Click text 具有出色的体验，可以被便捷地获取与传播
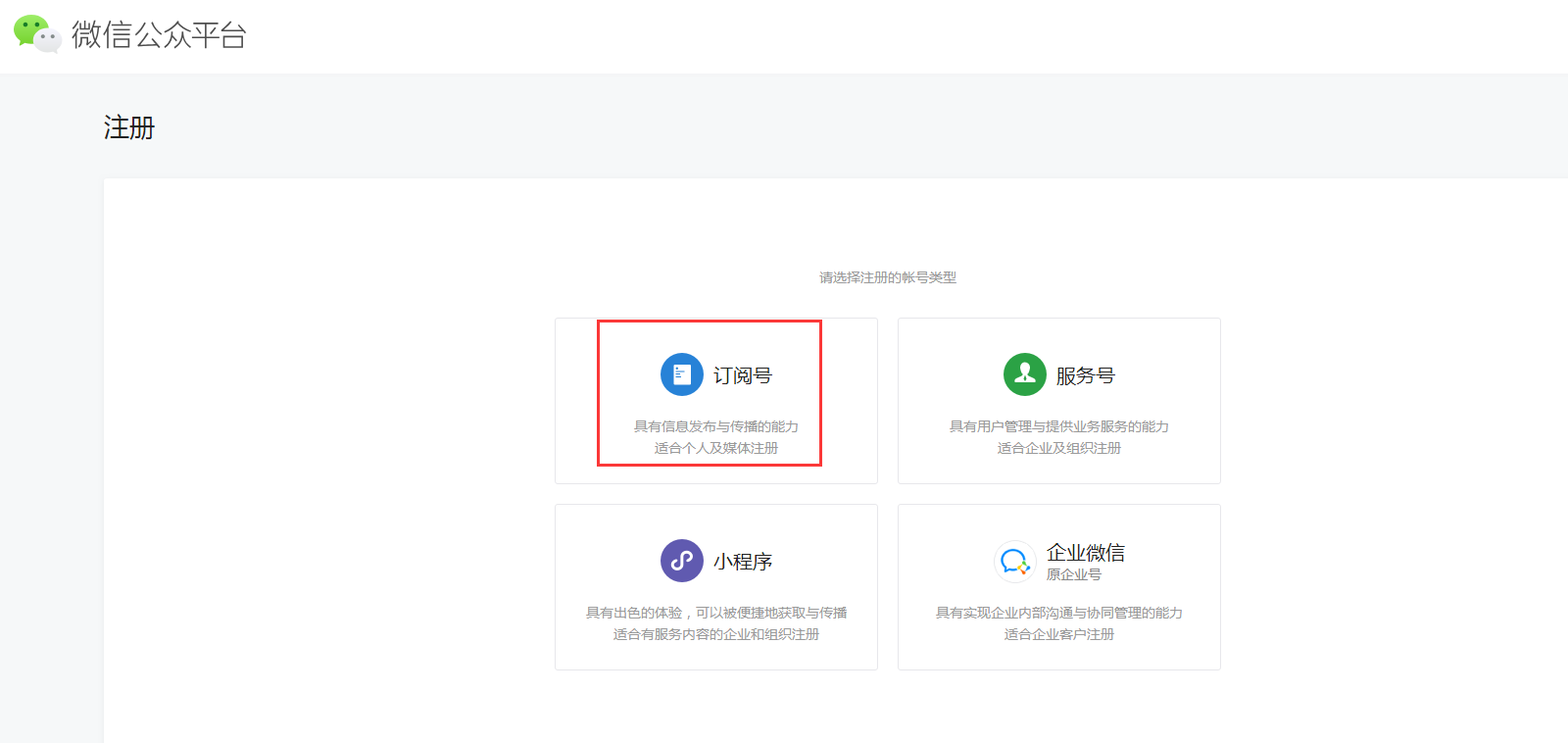The image size is (1568, 743). coord(716,613)
